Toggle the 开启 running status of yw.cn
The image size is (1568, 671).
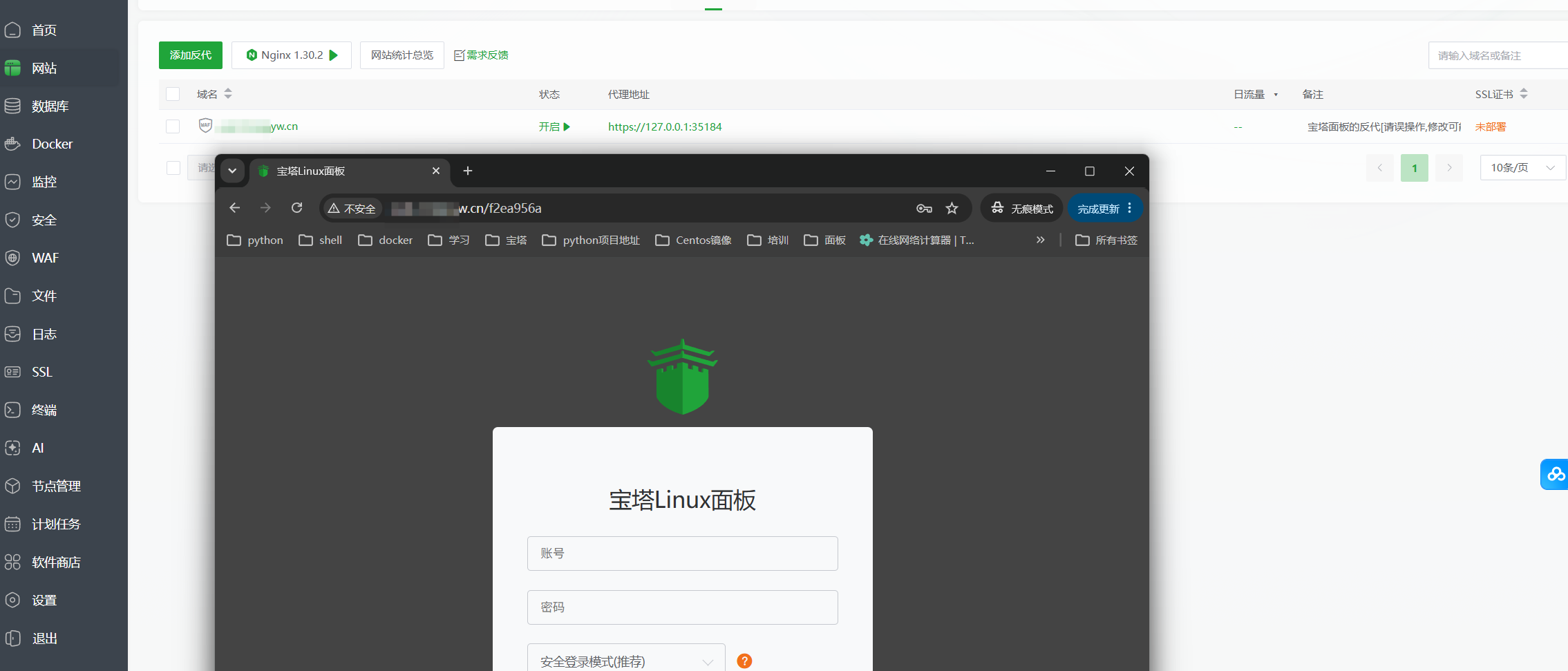[554, 127]
